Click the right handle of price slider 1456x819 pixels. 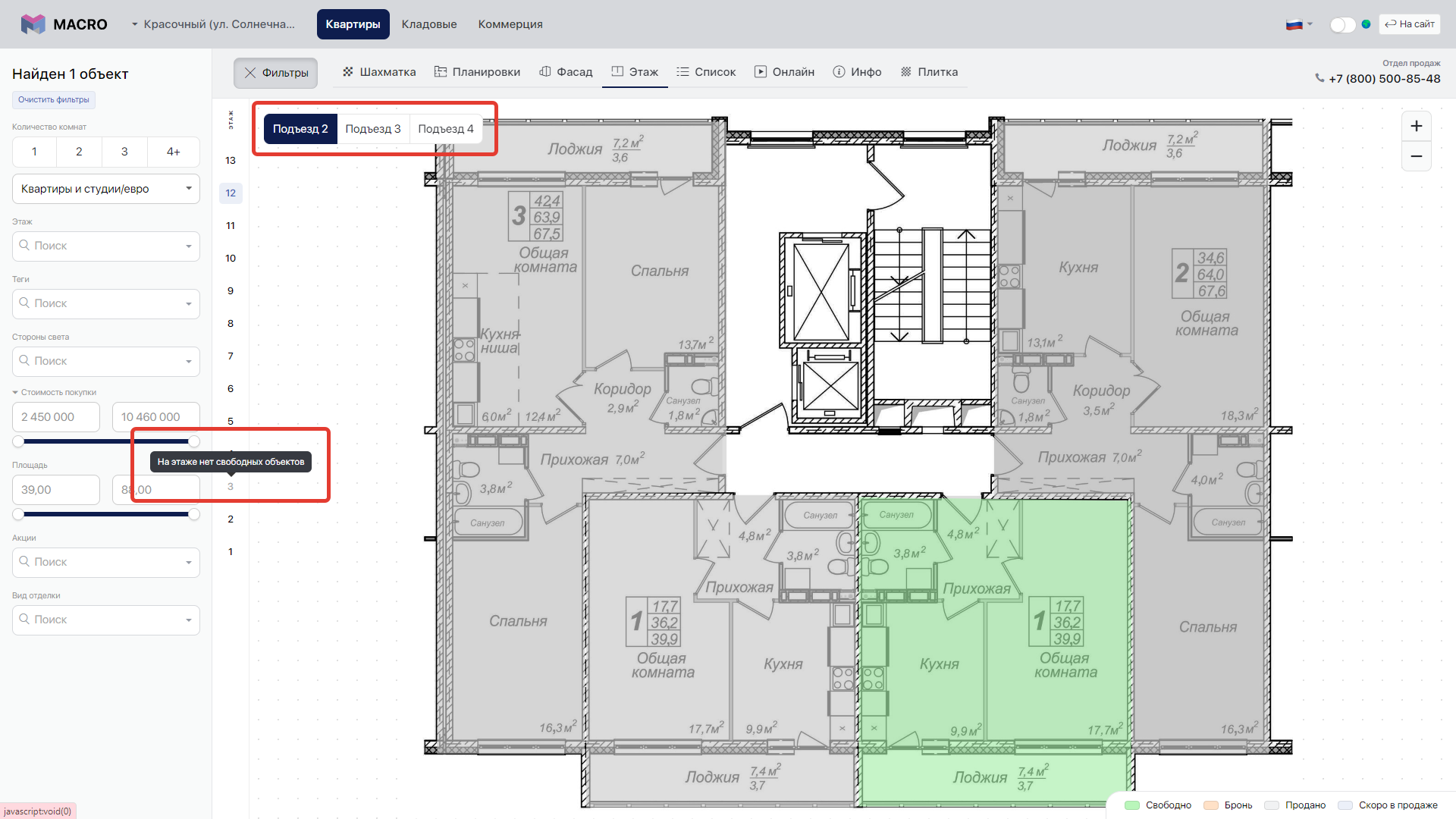[194, 441]
